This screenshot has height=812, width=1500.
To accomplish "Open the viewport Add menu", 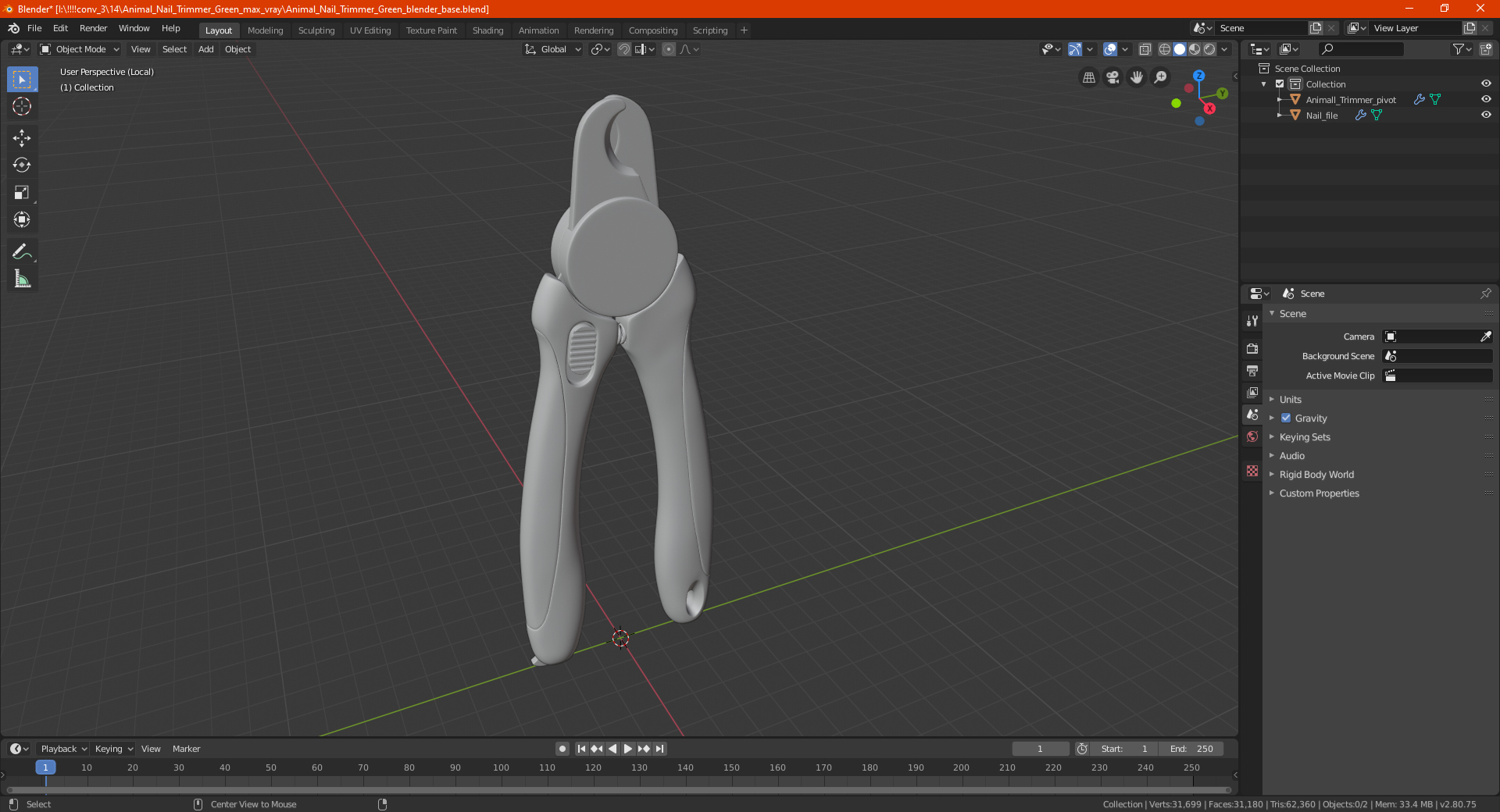I will 205,49.
